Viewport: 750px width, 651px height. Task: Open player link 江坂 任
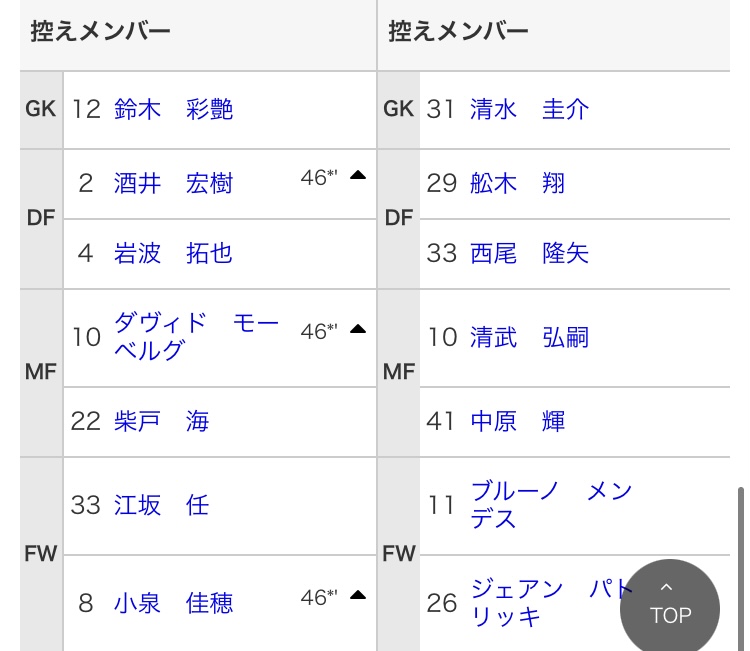[162, 505]
